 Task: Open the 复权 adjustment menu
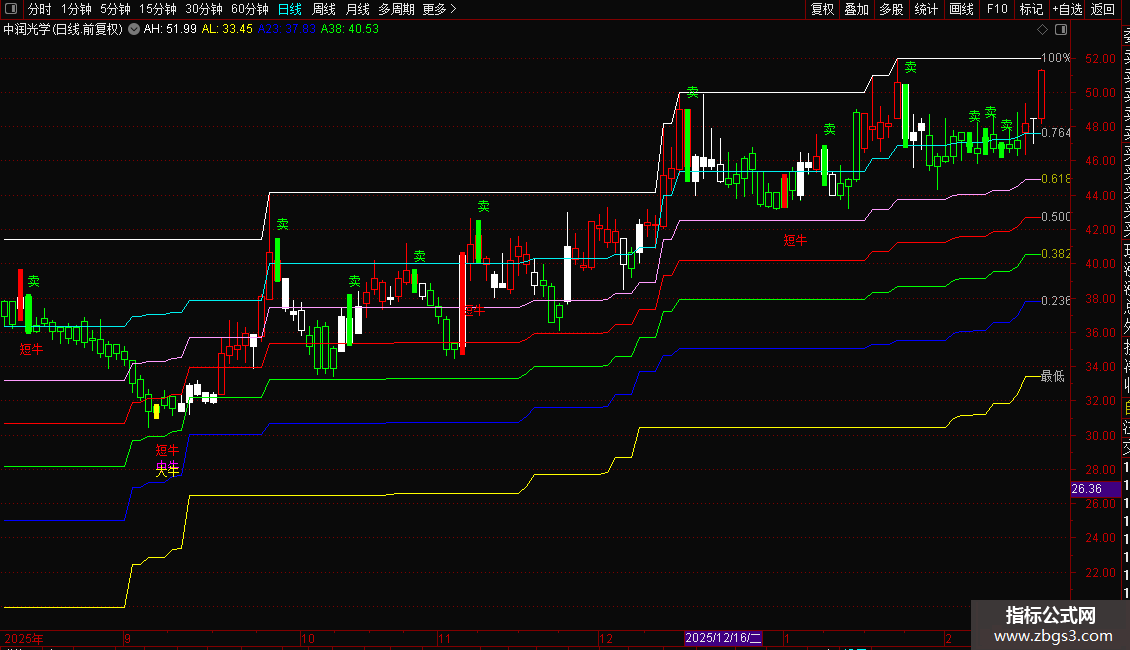(822, 9)
